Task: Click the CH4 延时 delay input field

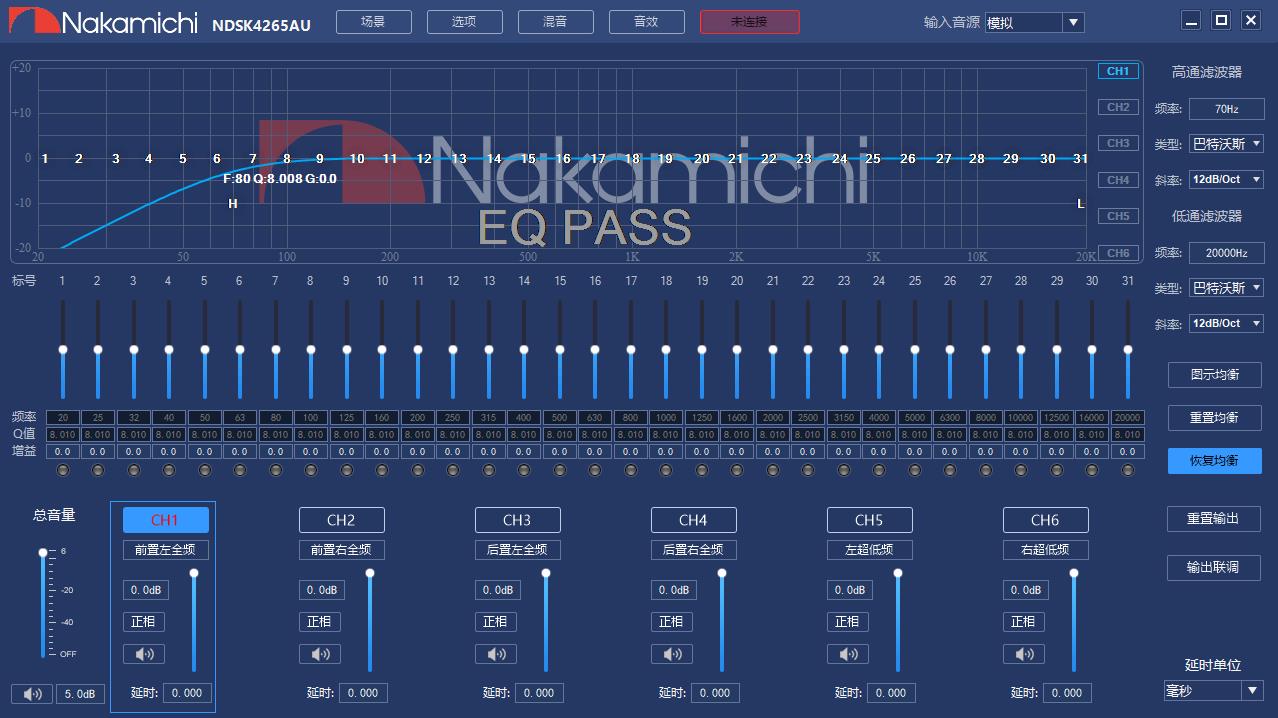Action: click(x=716, y=693)
